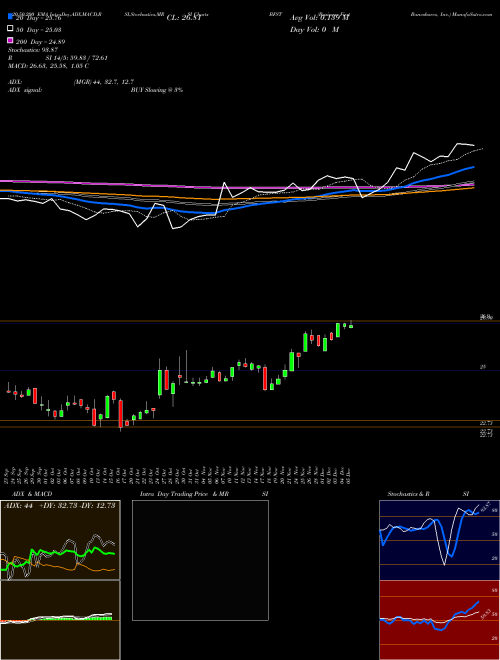Click the 'ADX & MACD' panel title

pyautogui.click(x=32, y=494)
